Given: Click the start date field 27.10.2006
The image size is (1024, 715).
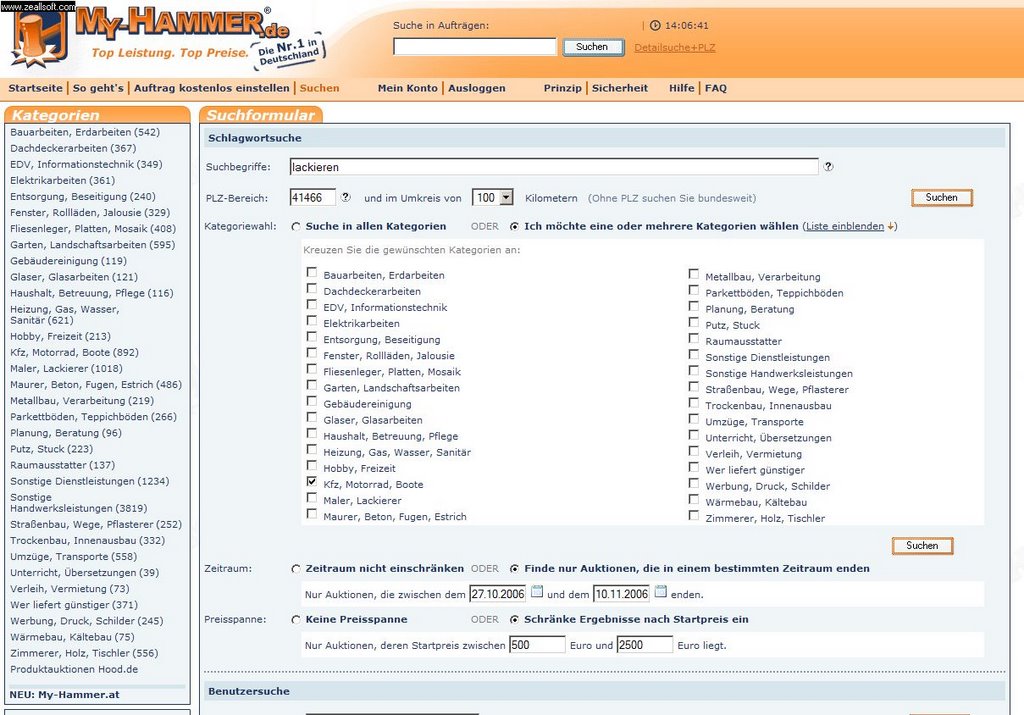Looking at the screenshot, I should [x=498, y=594].
